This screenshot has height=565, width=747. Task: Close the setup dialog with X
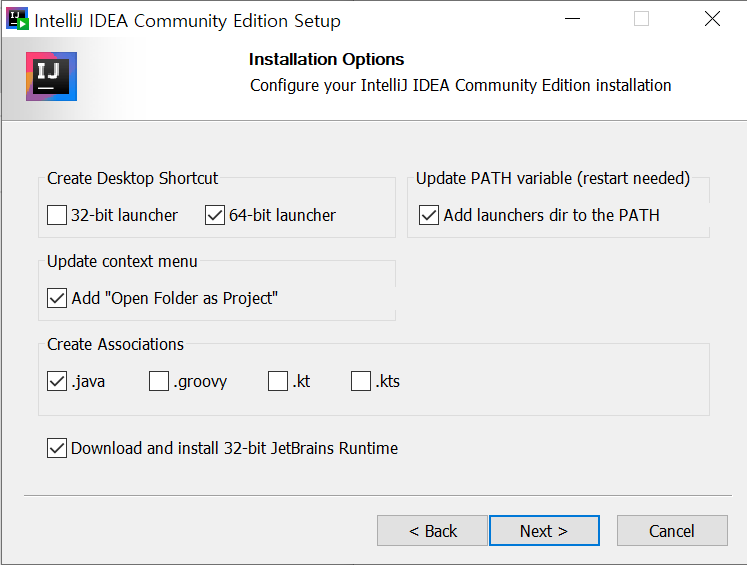pos(712,19)
